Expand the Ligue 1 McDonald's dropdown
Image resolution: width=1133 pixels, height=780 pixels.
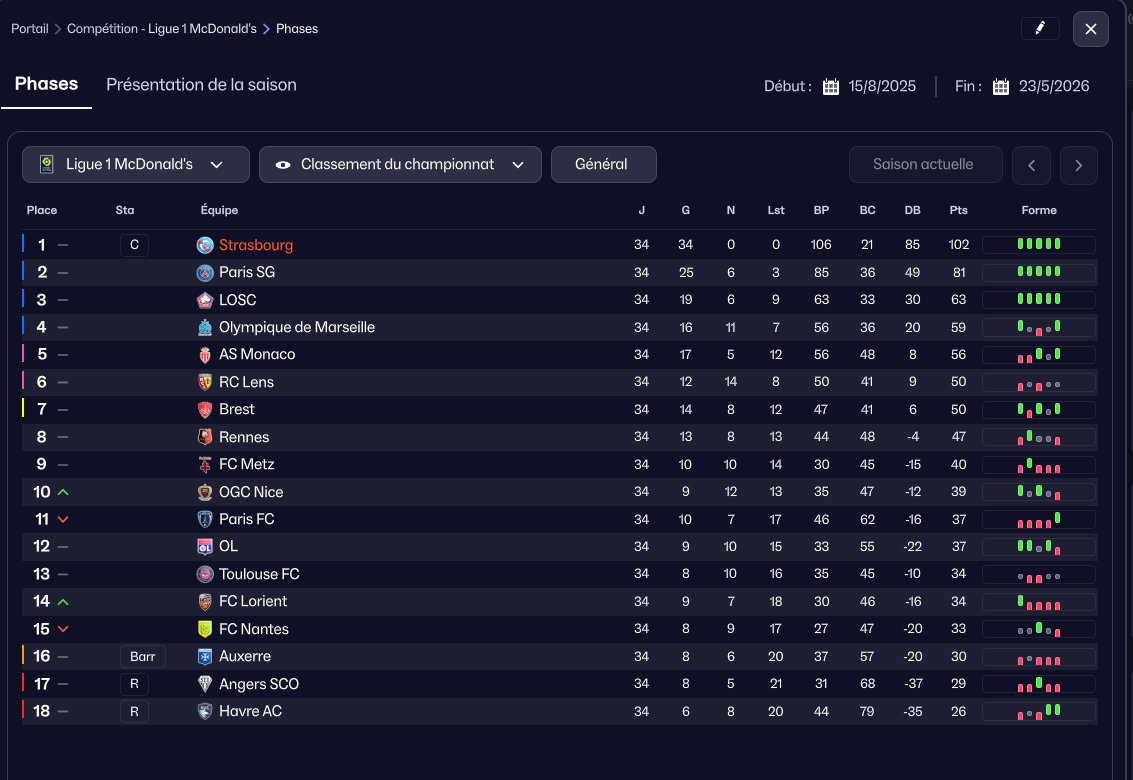click(136, 165)
